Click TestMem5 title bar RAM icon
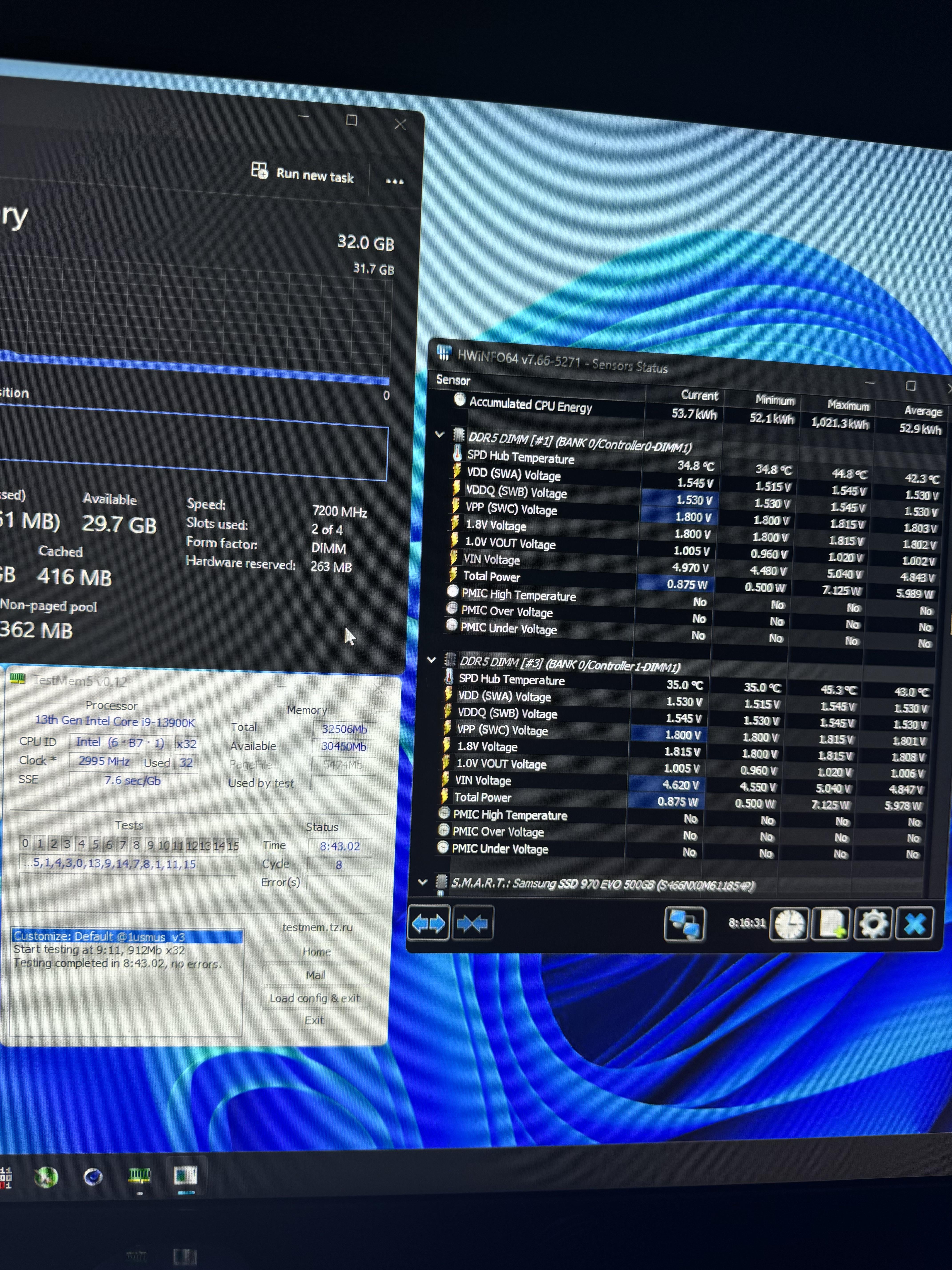Viewport: 952px width, 1270px height. tap(18, 679)
